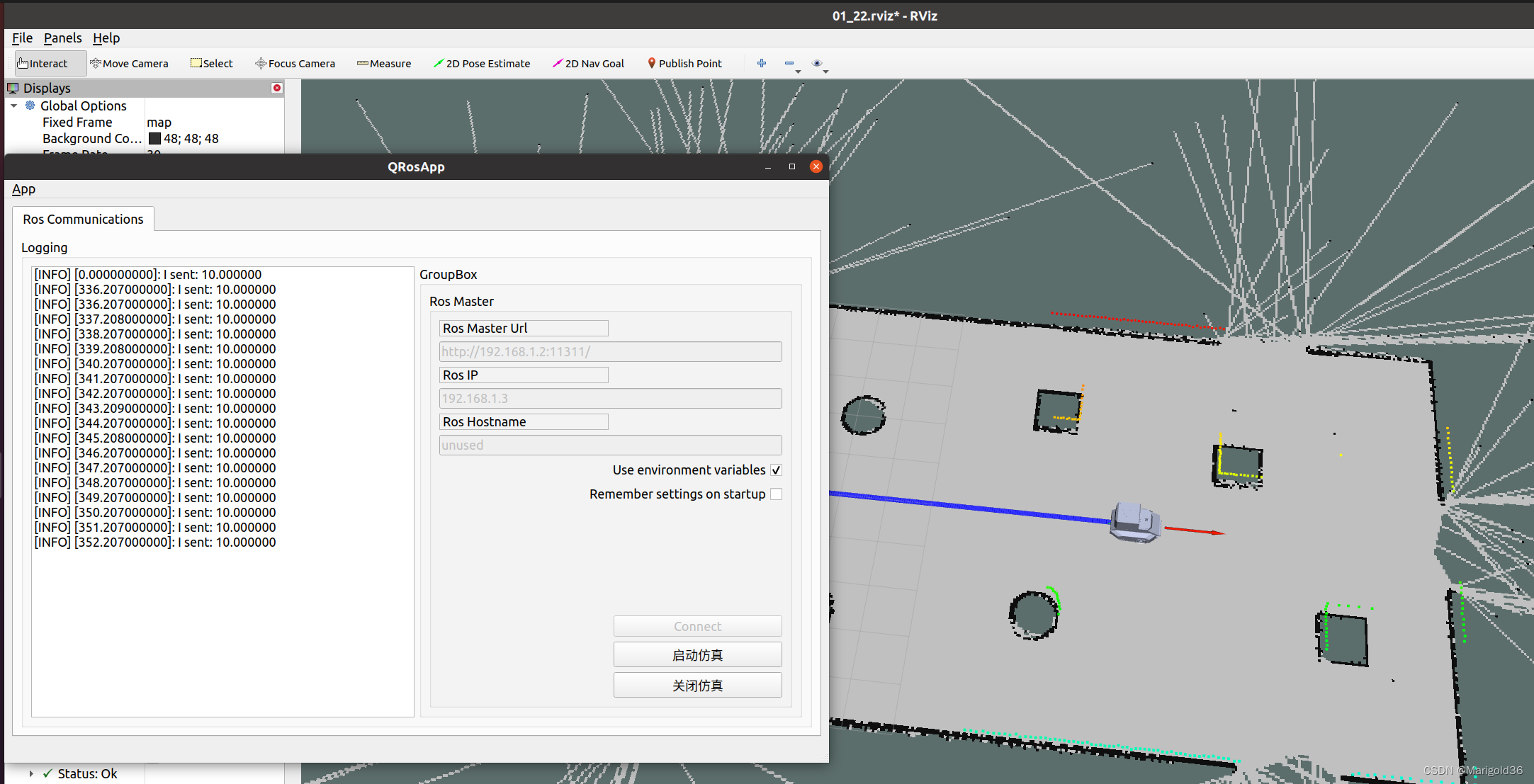
Task: Click the 关闭仿真 button
Action: coord(697,686)
